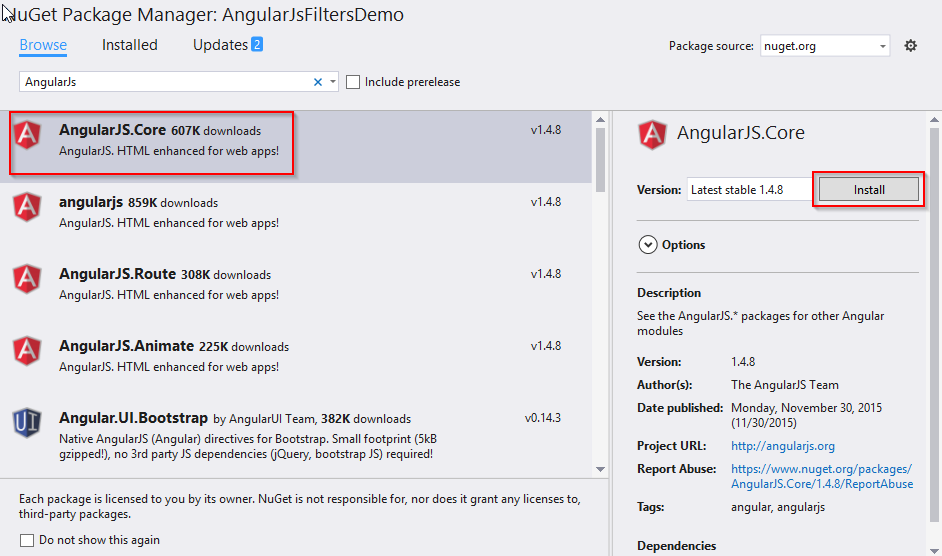Click the angularjs package logo
Image resolution: width=942 pixels, height=556 pixels.
[27, 207]
